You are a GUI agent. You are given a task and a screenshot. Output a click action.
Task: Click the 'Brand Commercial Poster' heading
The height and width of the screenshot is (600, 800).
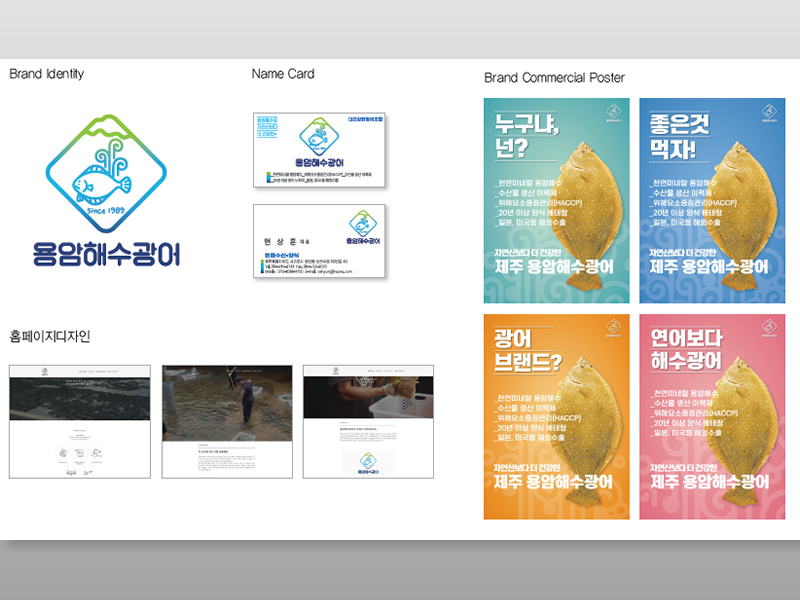pos(554,78)
